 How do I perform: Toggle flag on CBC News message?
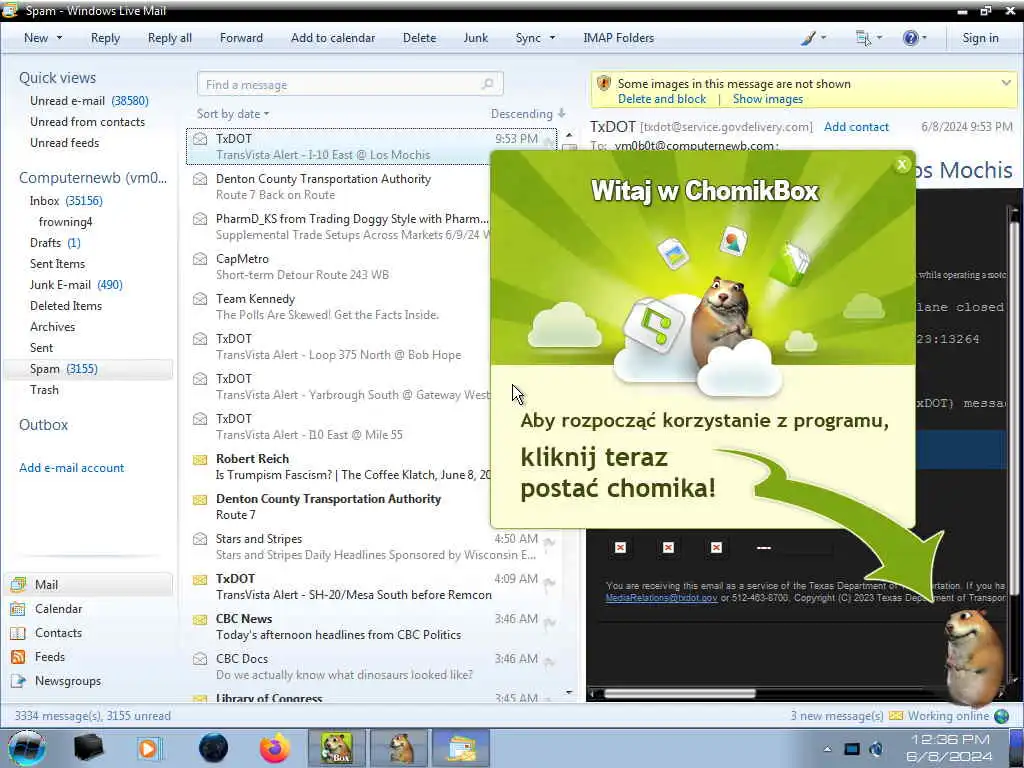(x=549, y=622)
